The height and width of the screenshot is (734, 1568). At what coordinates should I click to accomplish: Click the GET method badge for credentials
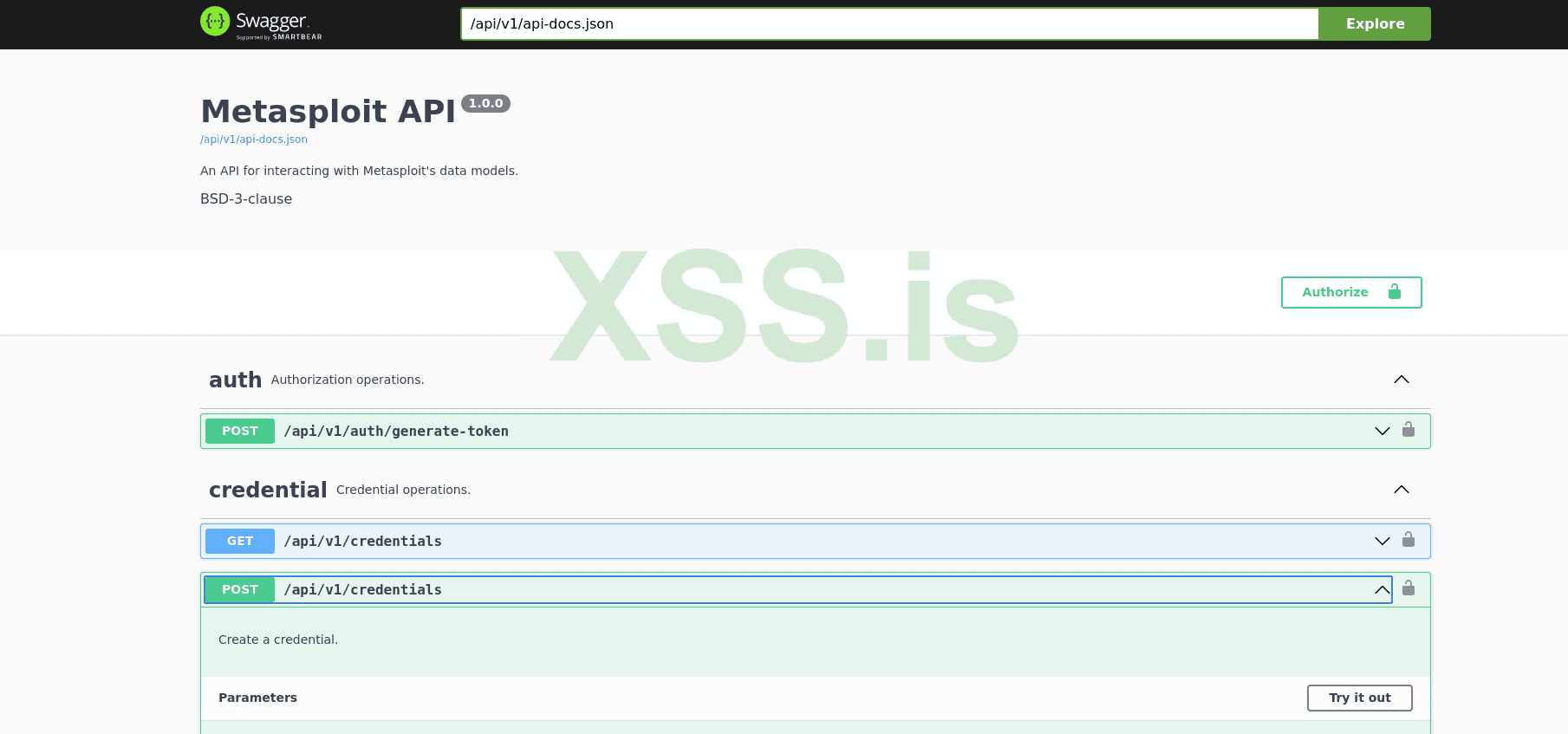click(240, 541)
